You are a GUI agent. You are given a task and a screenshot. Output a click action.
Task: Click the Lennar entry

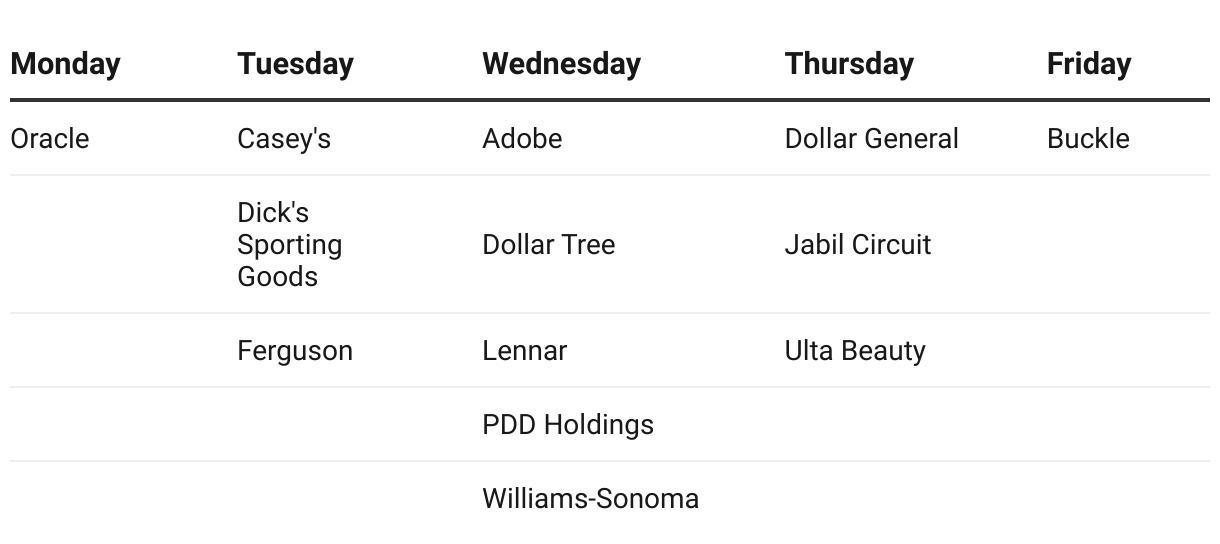(524, 350)
